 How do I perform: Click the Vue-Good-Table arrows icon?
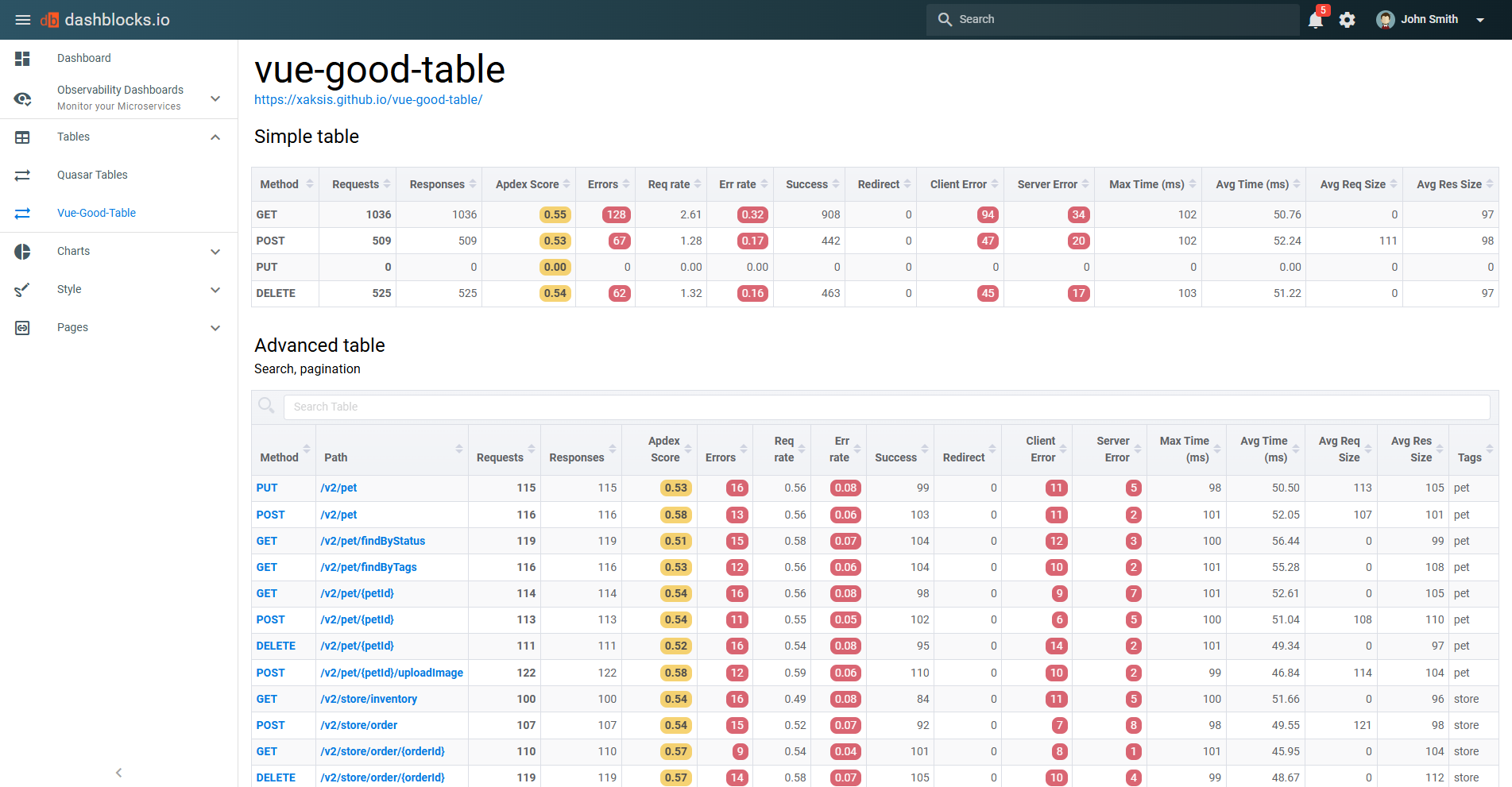(x=22, y=214)
